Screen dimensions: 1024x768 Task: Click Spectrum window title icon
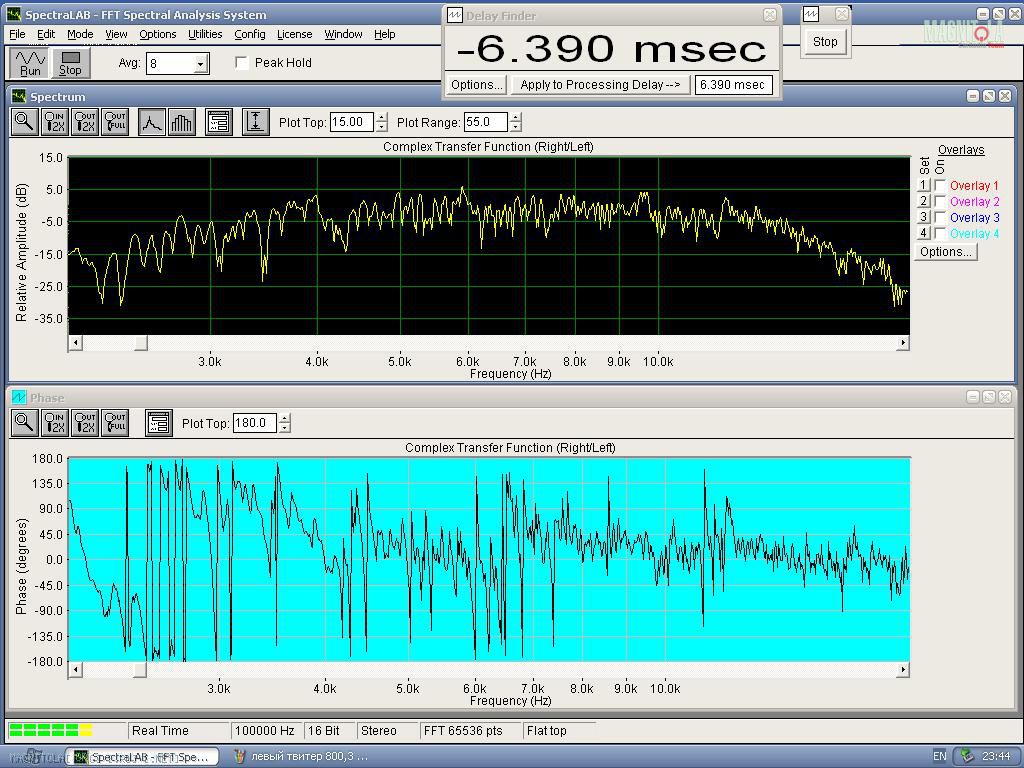click(19, 97)
